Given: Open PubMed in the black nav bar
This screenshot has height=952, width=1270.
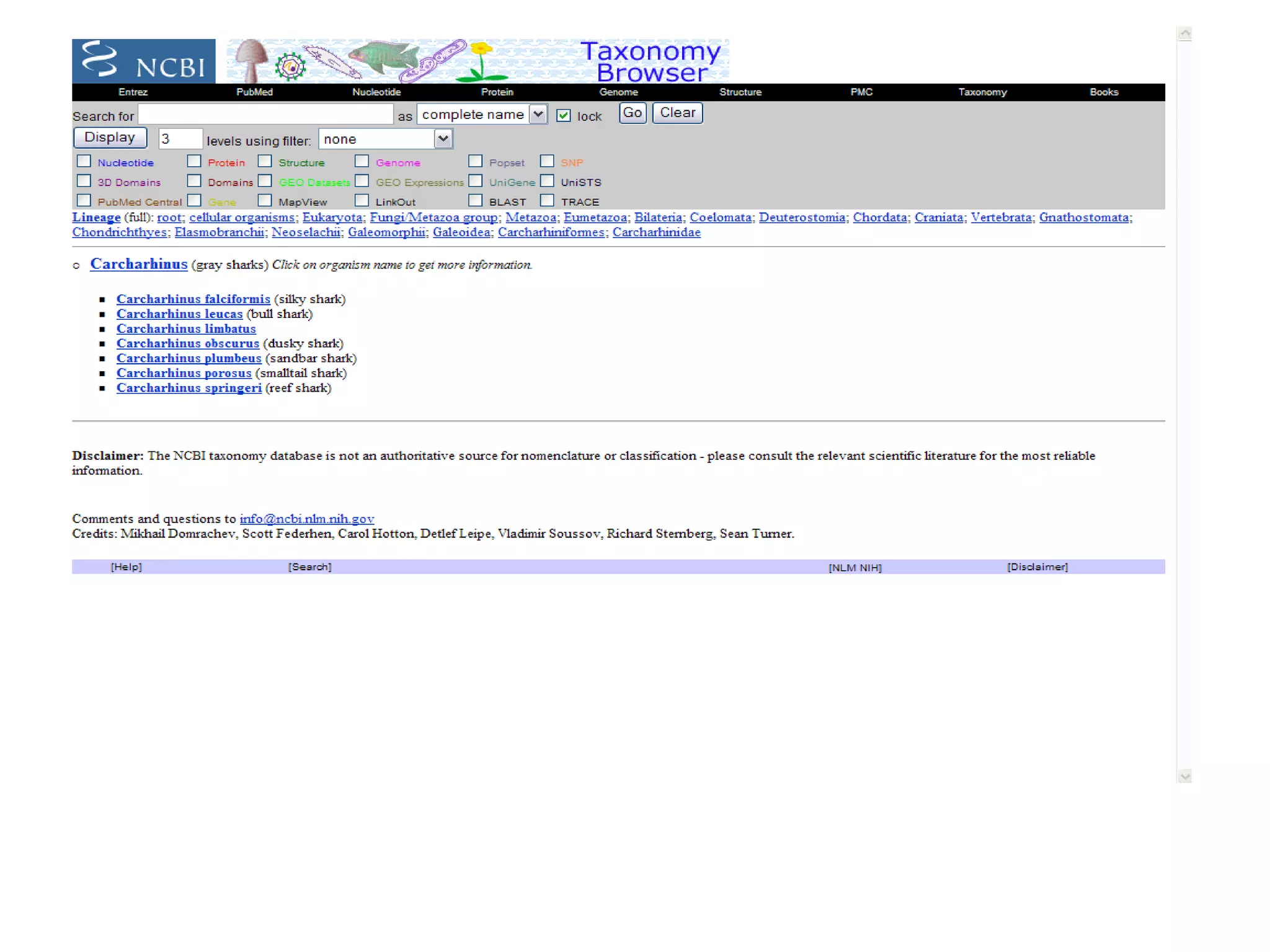Looking at the screenshot, I should point(254,92).
